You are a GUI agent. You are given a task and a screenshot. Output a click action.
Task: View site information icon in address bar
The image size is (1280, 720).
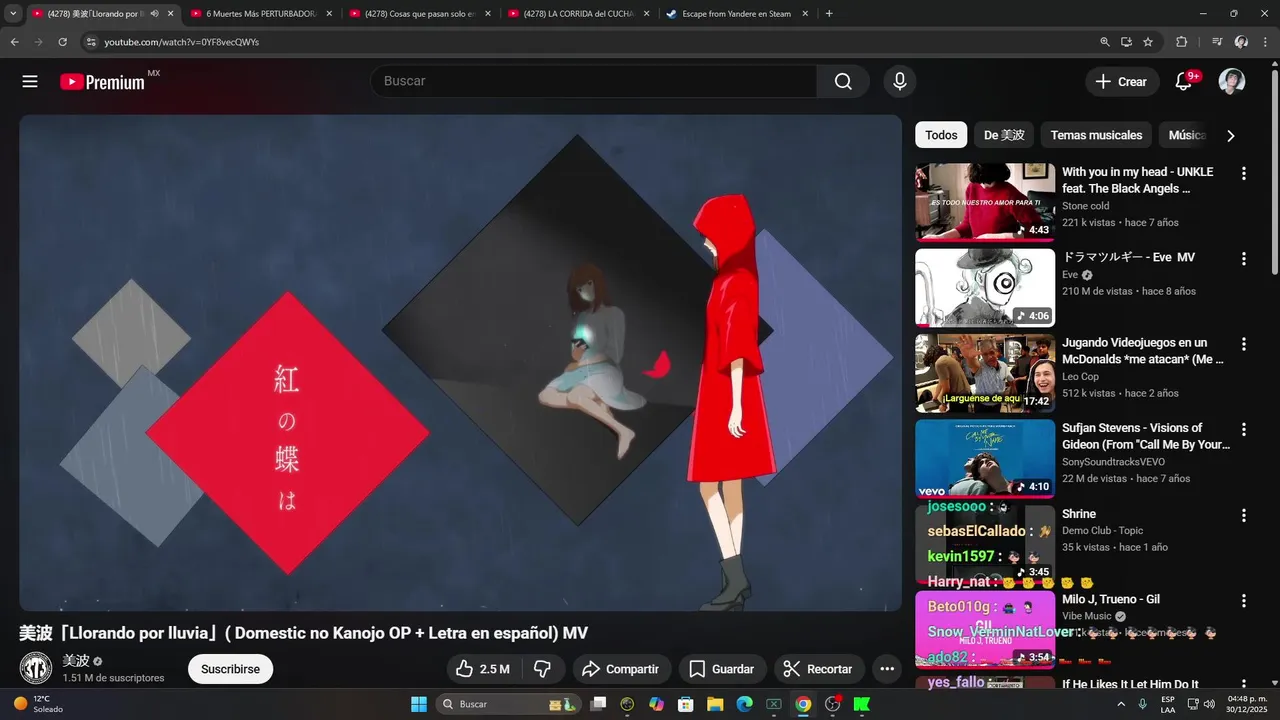(x=91, y=42)
